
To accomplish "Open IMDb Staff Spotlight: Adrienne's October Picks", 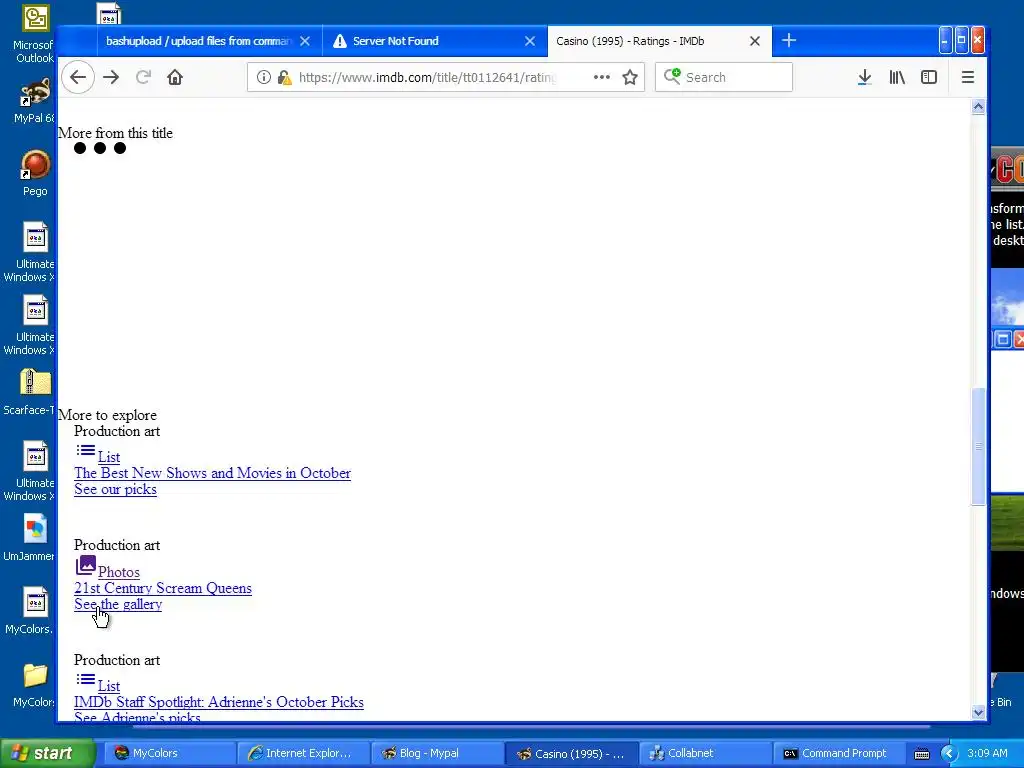I will pyautogui.click(x=219, y=702).
